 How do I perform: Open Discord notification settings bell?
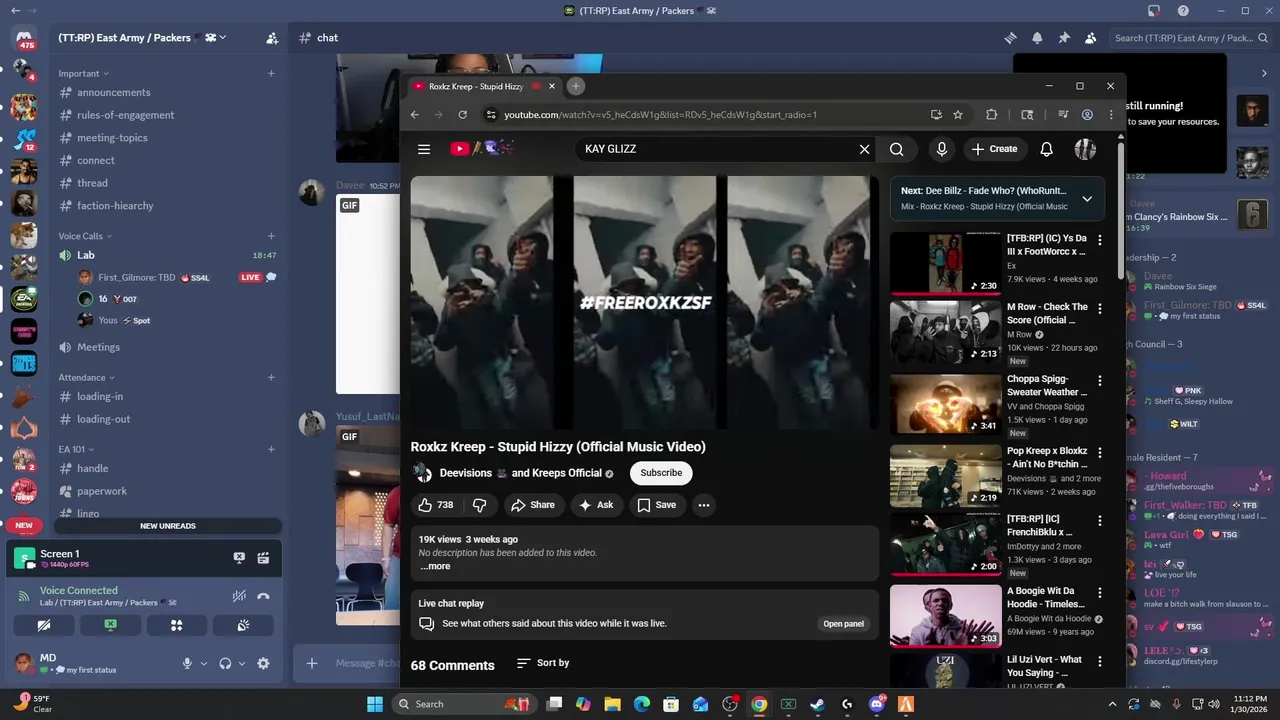pyautogui.click(x=1037, y=38)
